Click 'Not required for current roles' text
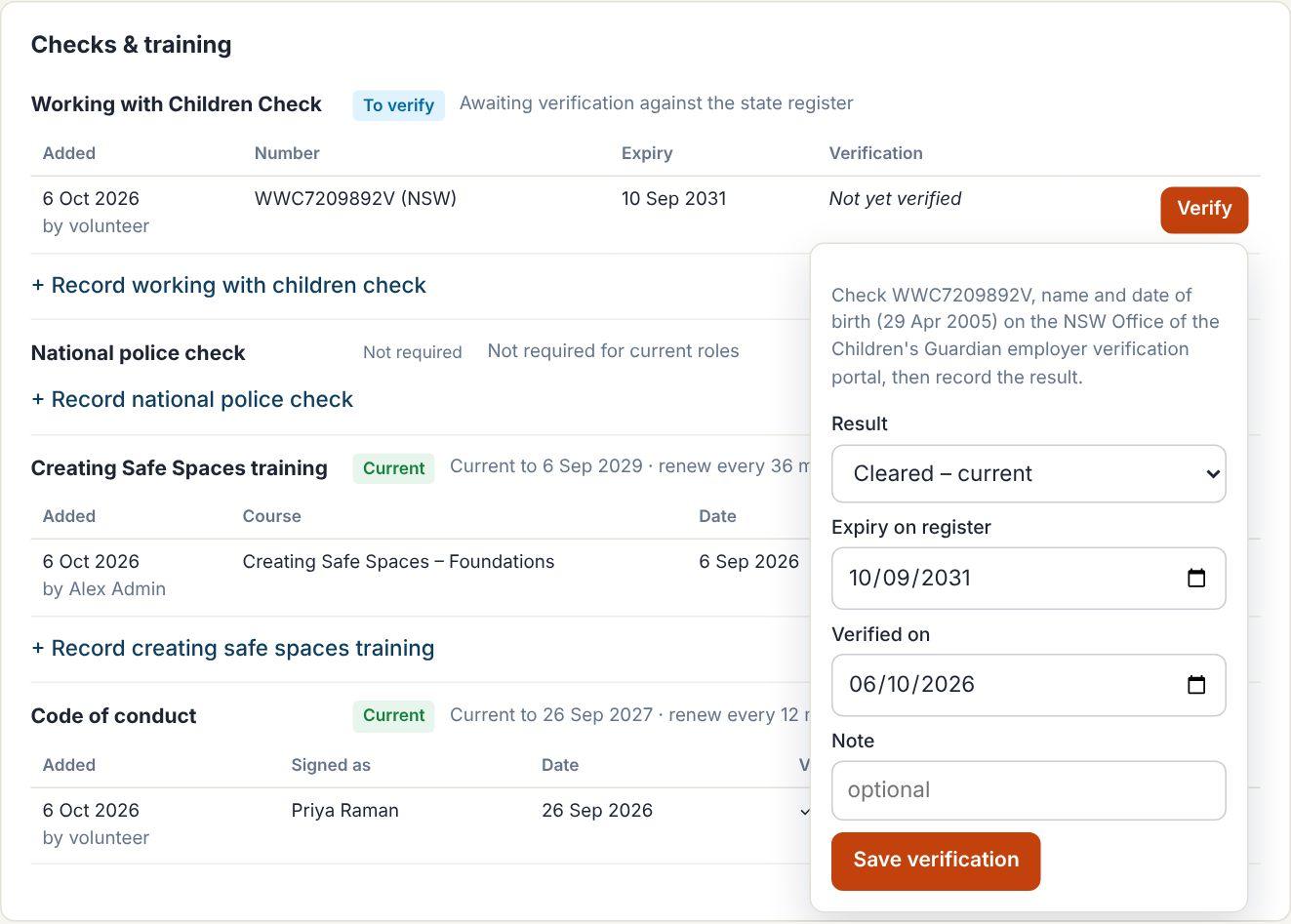 [x=613, y=351]
